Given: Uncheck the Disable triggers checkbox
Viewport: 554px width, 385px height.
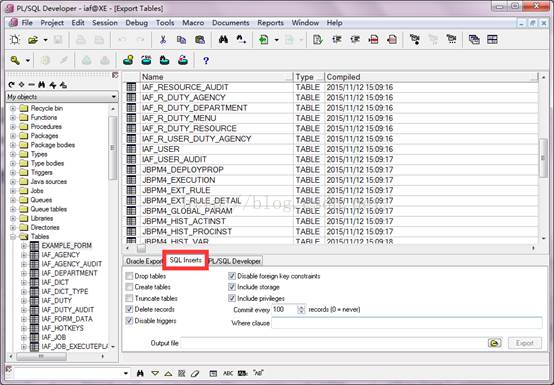Looking at the screenshot, I should [x=129, y=321].
